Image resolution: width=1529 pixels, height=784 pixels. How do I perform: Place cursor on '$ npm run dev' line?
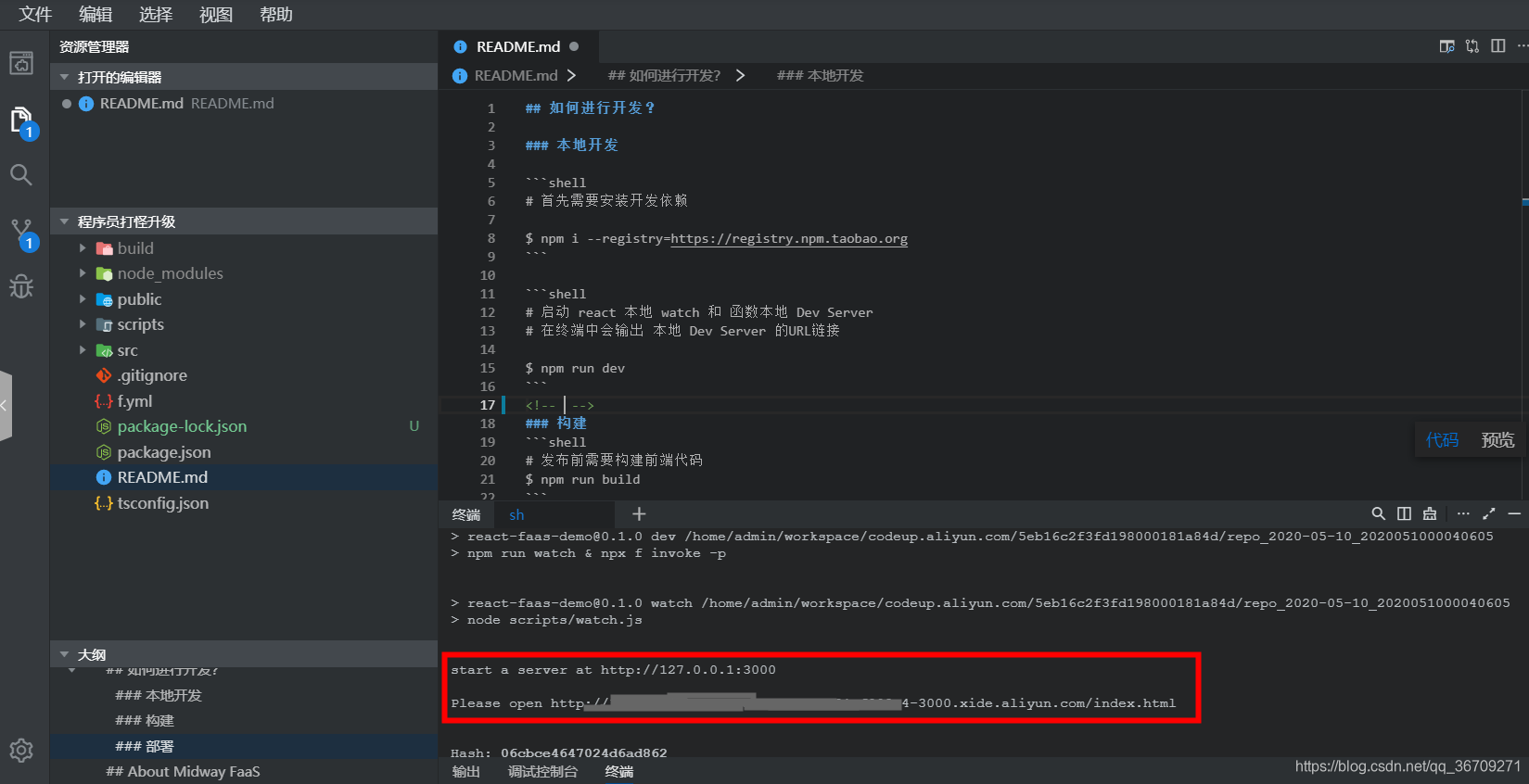(575, 368)
